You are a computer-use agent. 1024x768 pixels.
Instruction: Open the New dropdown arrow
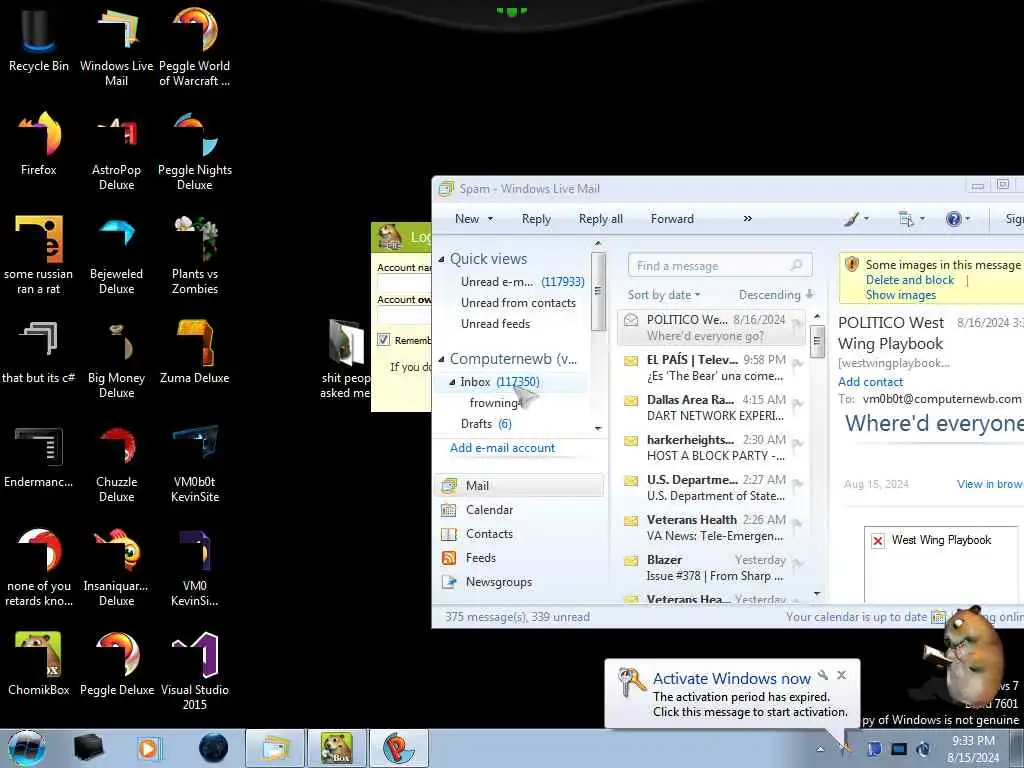pyautogui.click(x=490, y=219)
